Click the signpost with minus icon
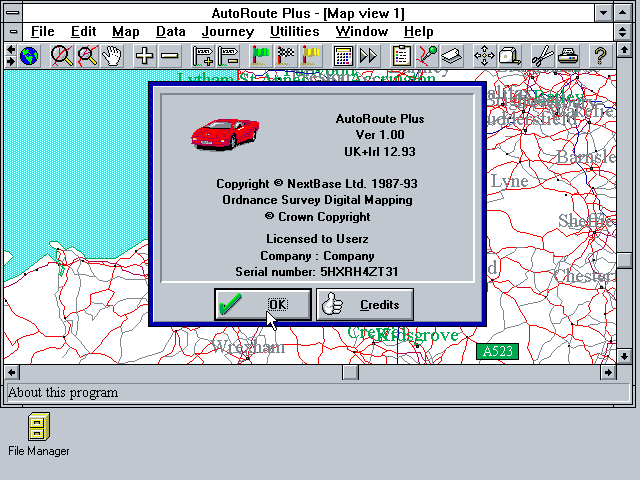This screenshot has width=640, height=480. click(x=228, y=56)
